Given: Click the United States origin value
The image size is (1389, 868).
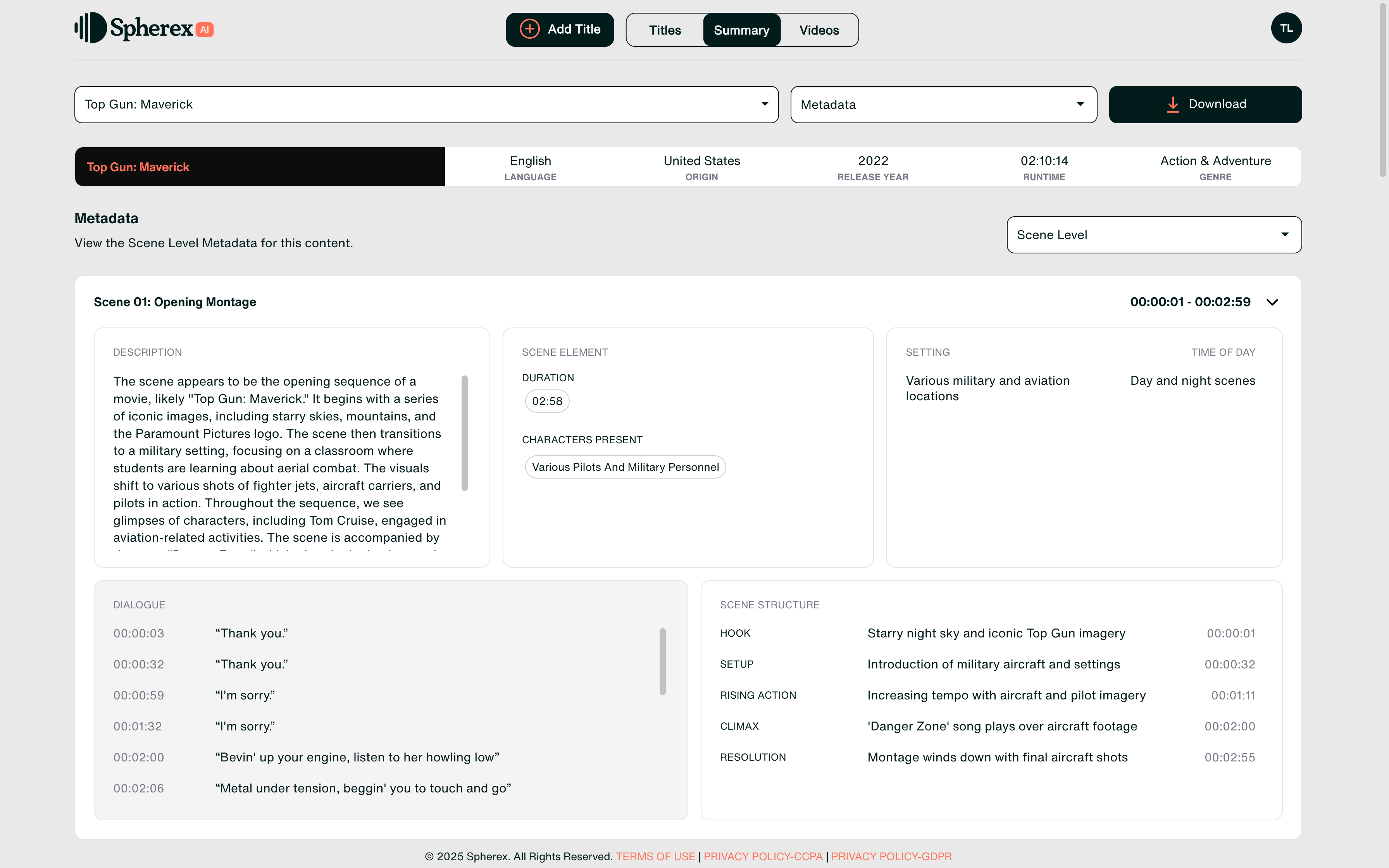Looking at the screenshot, I should pyautogui.click(x=701, y=161).
